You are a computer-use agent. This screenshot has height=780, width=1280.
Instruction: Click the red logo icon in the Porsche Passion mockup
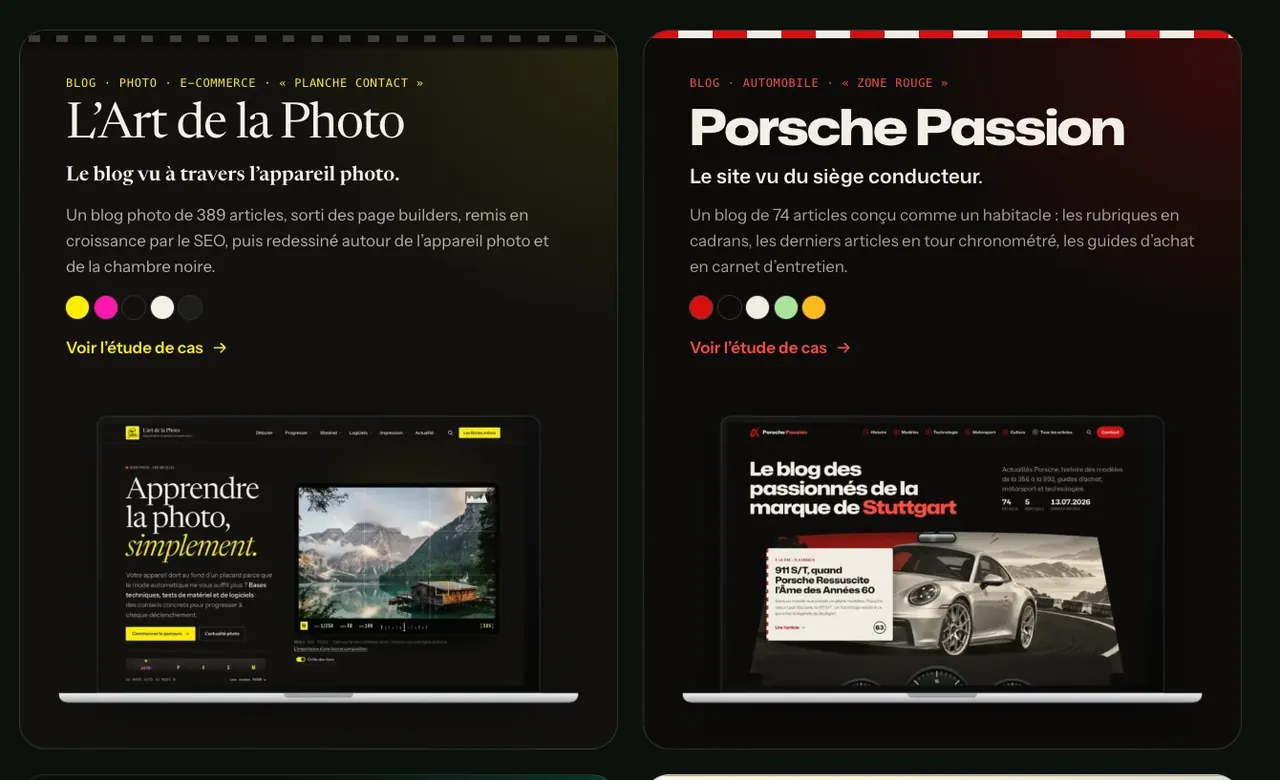click(755, 432)
